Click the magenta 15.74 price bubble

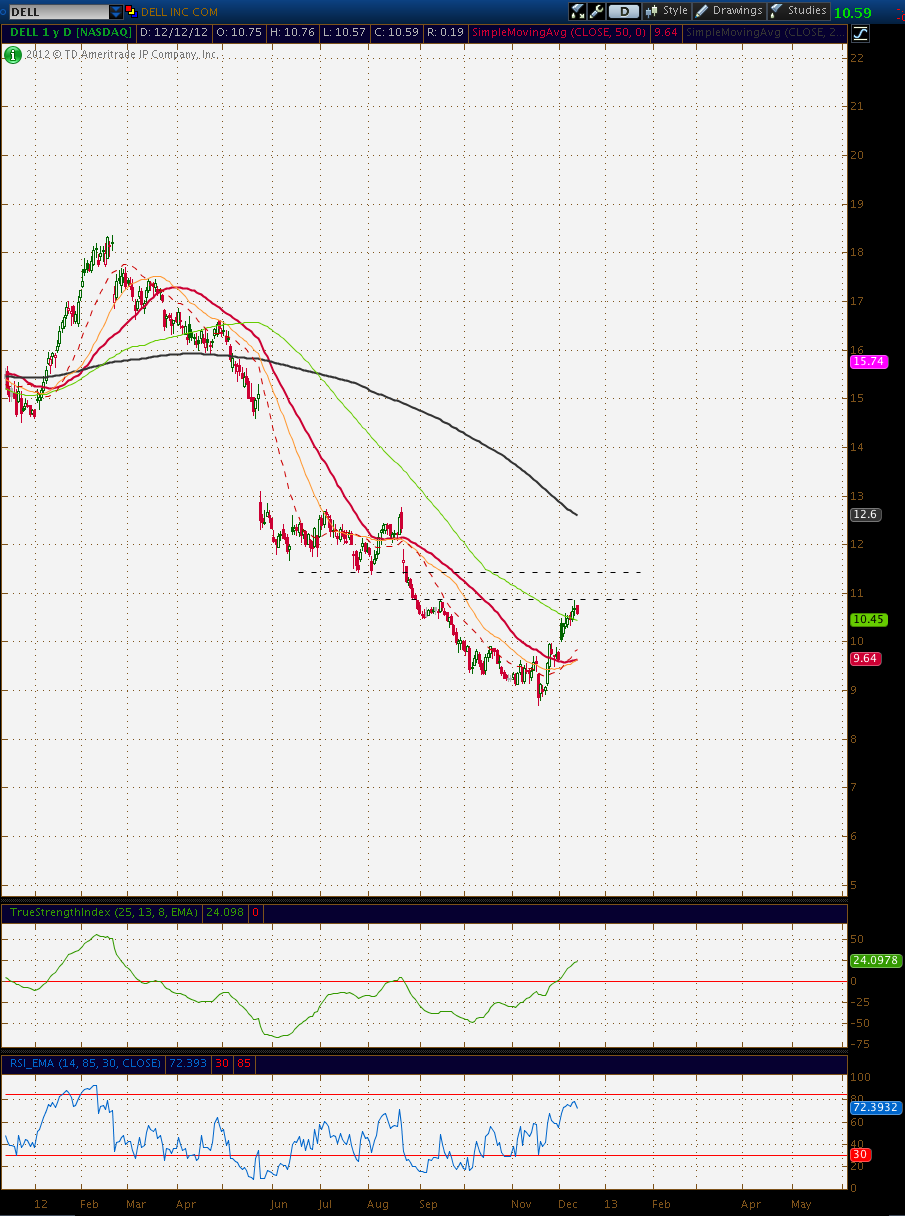(868, 362)
